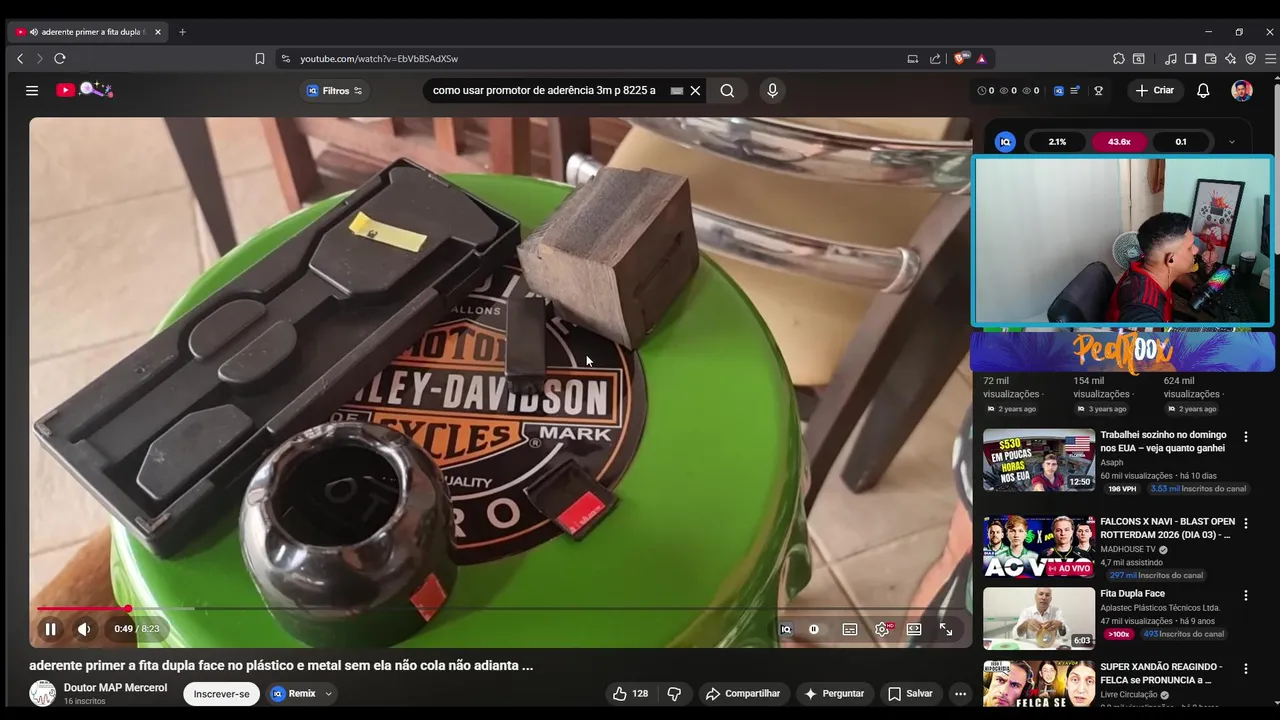Mute the video volume
This screenshot has height=720, width=1280.
coord(84,629)
